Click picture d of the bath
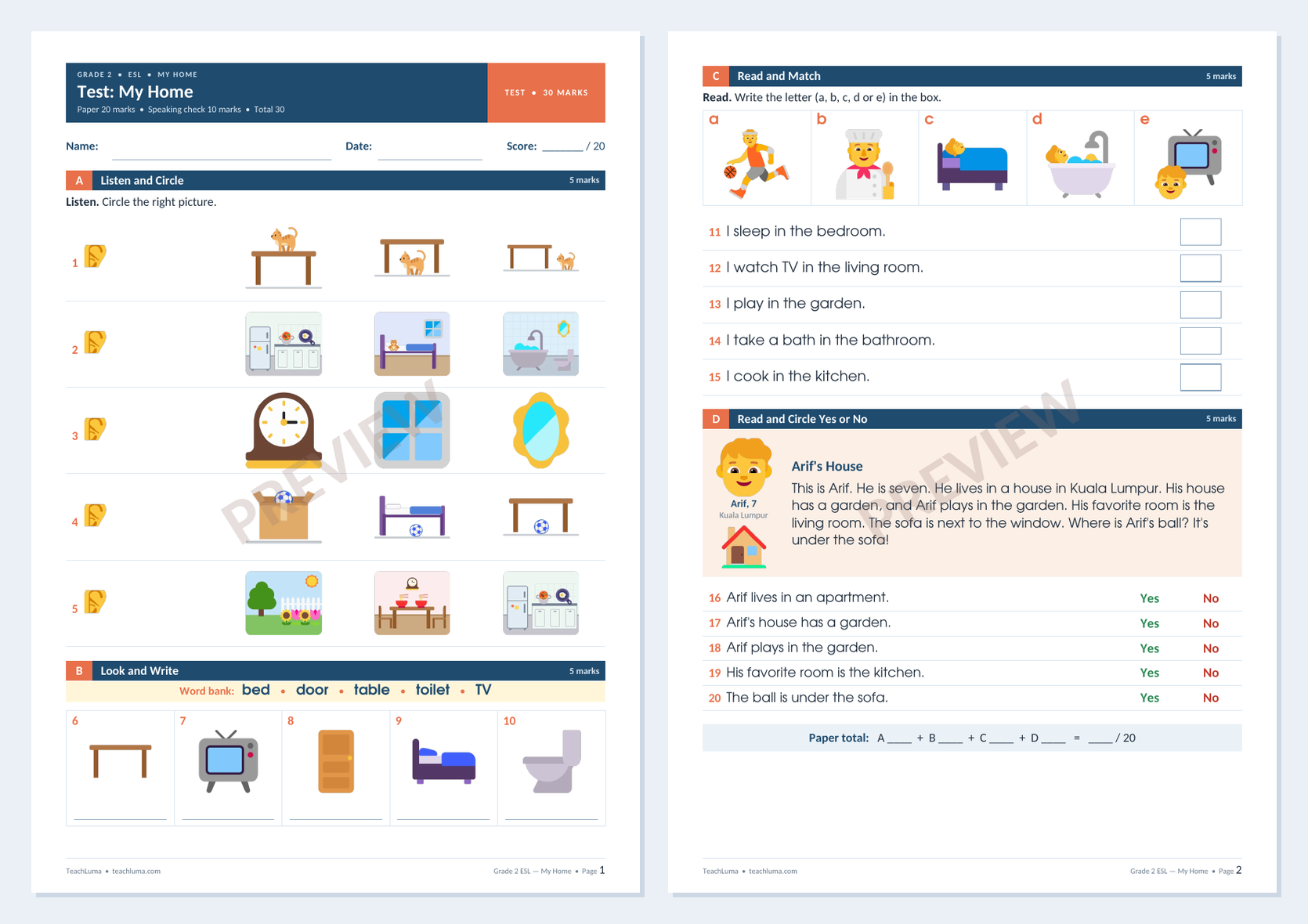Image resolution: width=1308 pixels, height=924 pixels. coord(1080,164)
